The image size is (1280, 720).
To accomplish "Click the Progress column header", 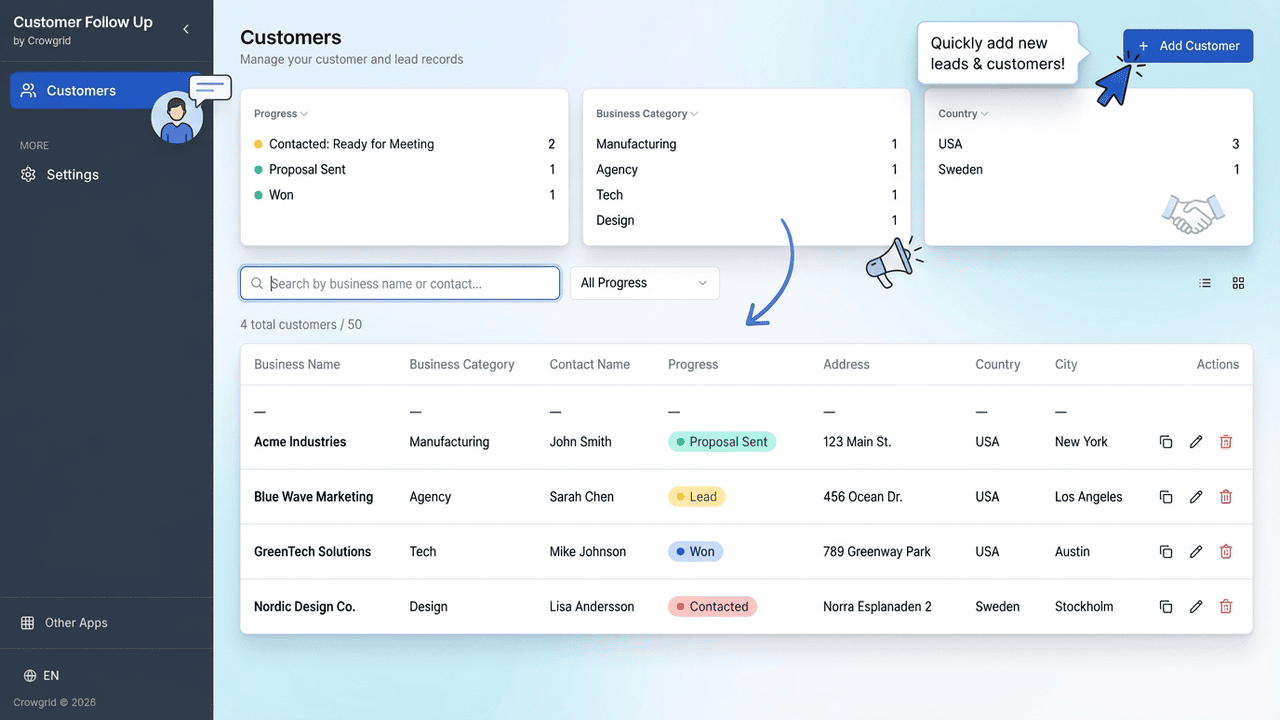I will [693, 364].
